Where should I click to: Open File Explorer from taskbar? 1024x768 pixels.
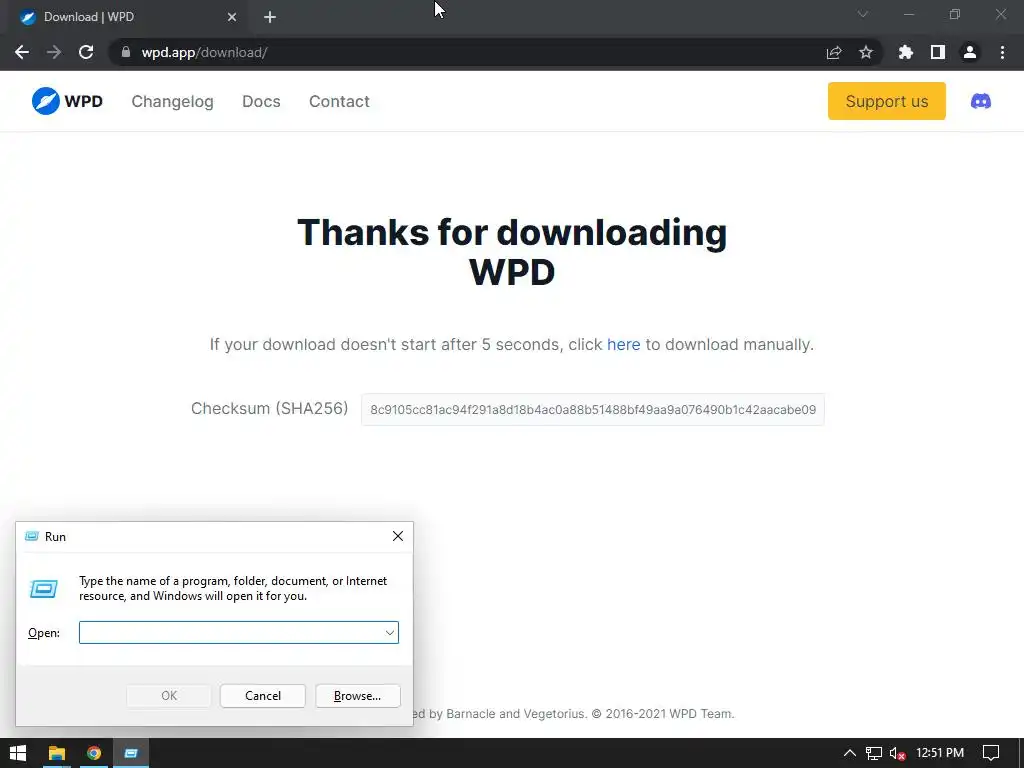(57, 753)
